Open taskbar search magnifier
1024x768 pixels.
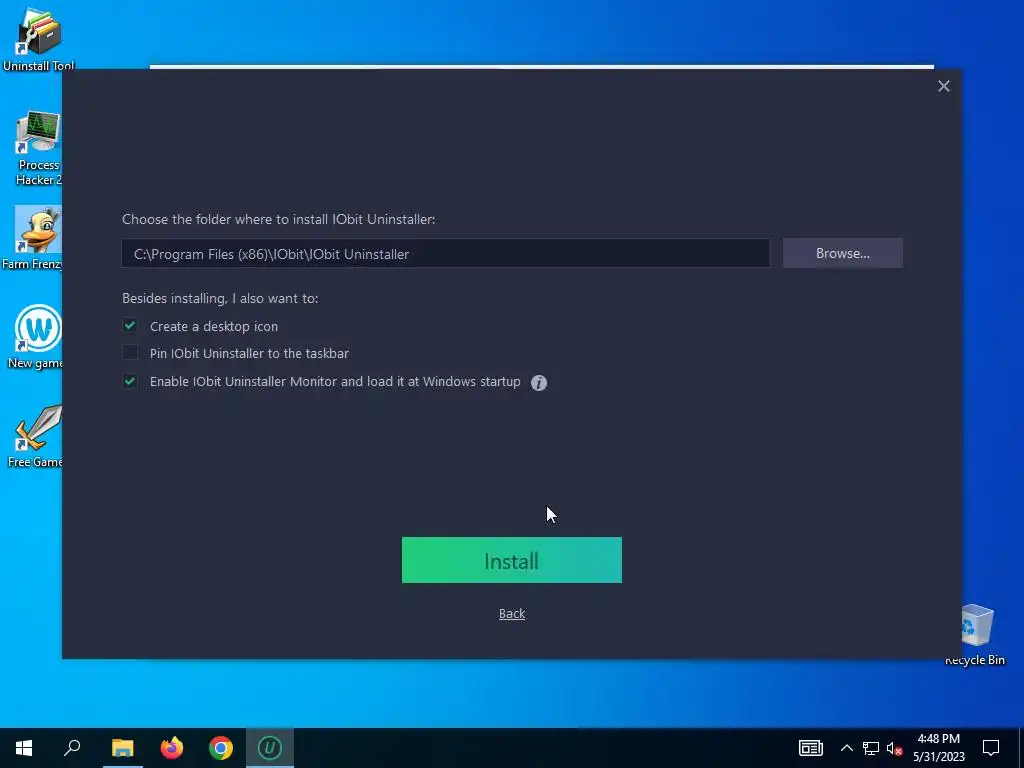(72, 748)
